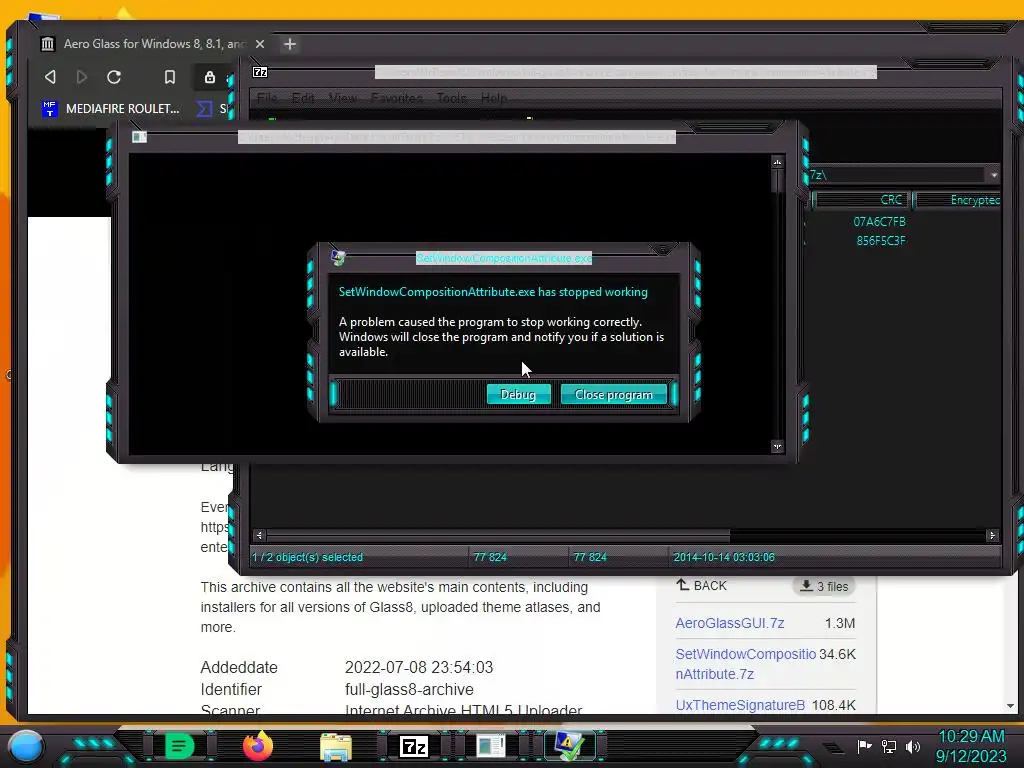This screenshot has width=1024, height=768.
Task: Open the UxThemeSignatureB download link
Action: point(740,705)
